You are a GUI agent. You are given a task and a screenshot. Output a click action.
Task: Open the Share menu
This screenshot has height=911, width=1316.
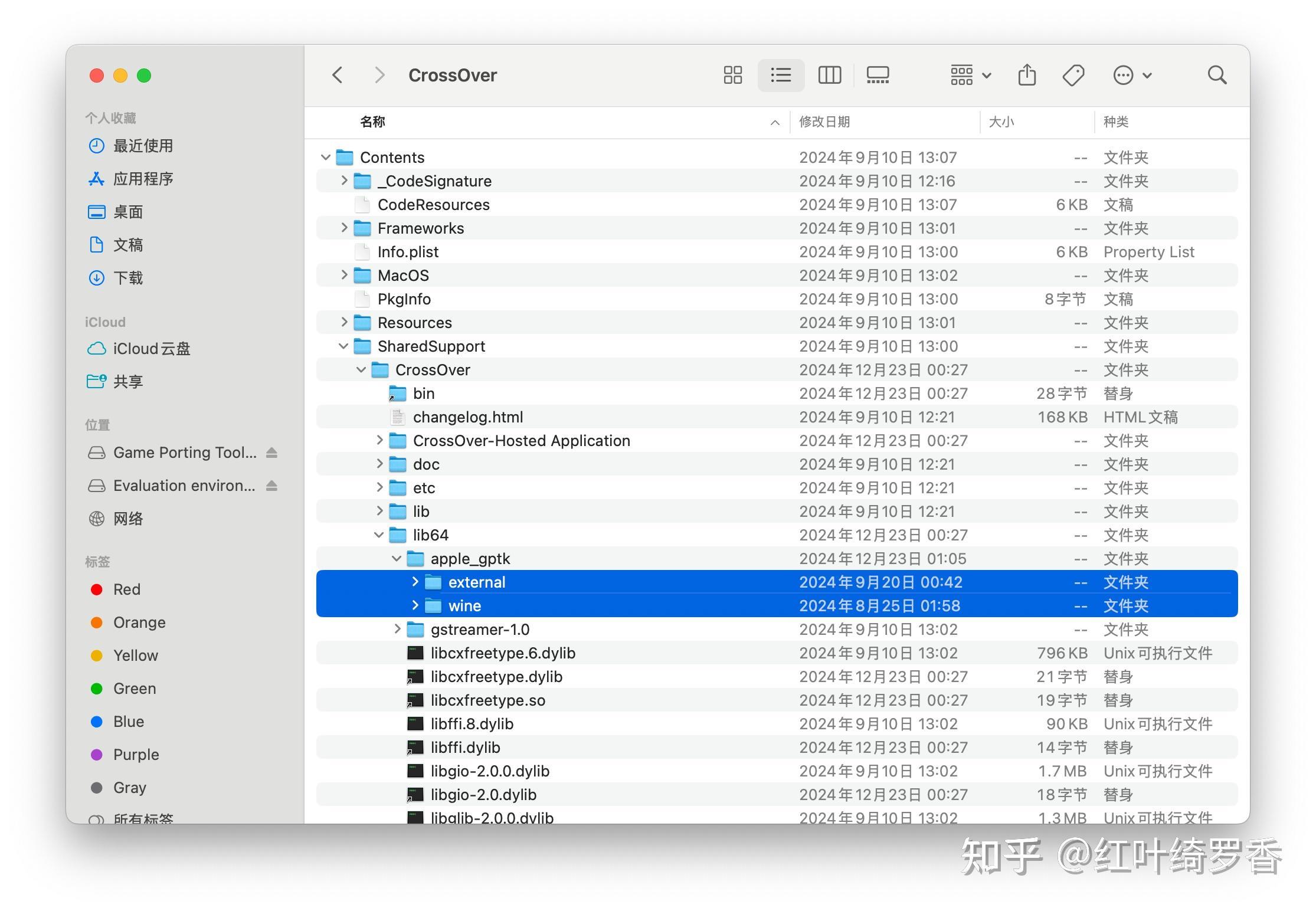(1027, 75)
